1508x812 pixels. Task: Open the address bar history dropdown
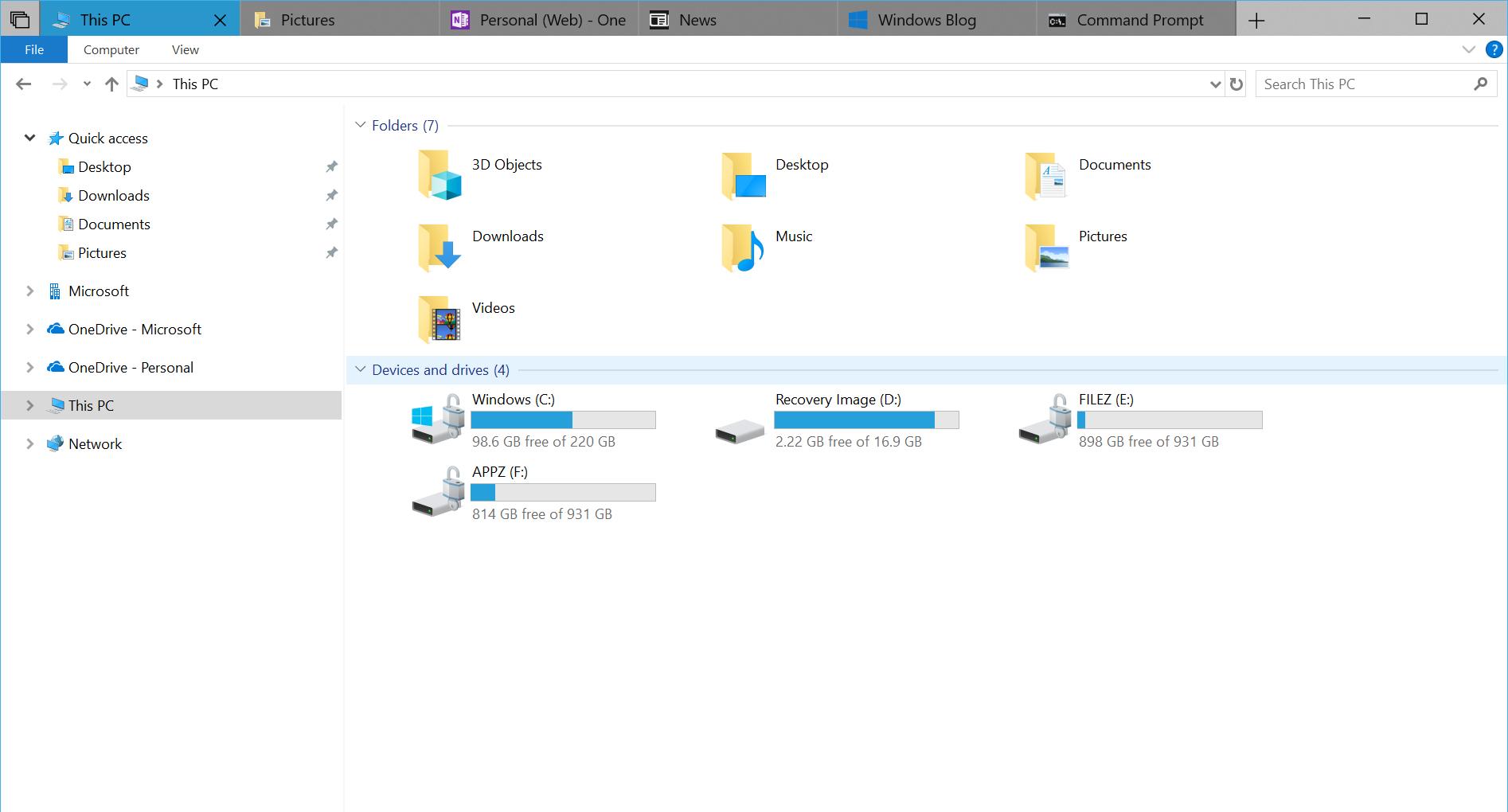[x=1216, y=84]
